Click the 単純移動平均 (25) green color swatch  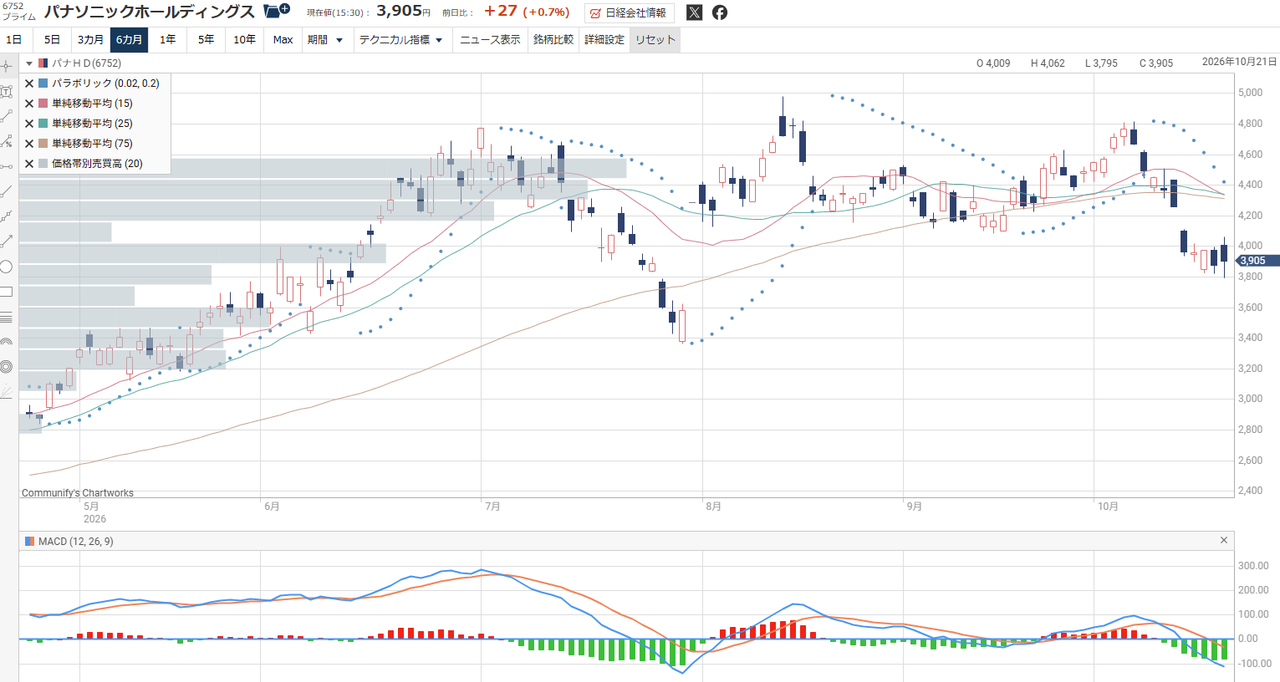point(43,123)
